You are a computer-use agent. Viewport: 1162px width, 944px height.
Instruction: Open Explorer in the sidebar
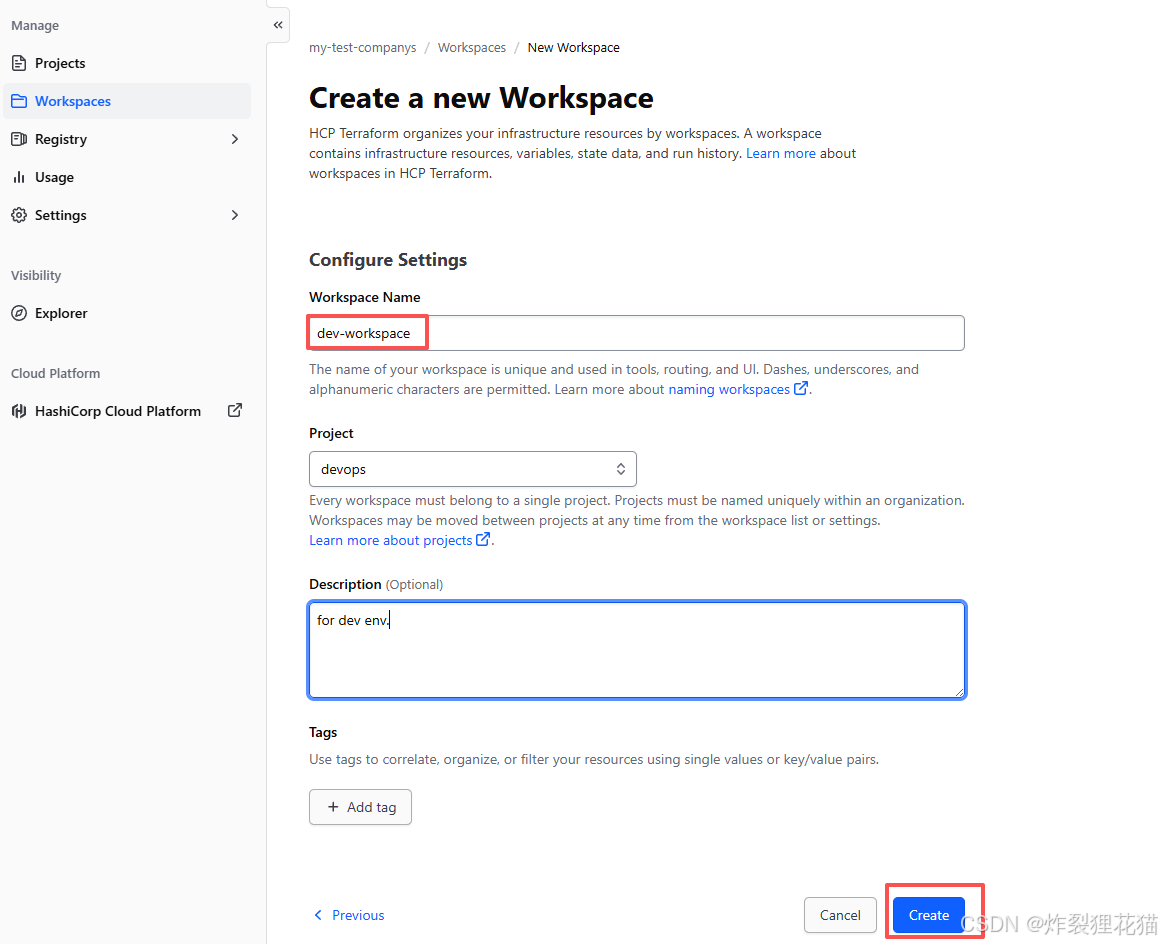tap(127, 313)
